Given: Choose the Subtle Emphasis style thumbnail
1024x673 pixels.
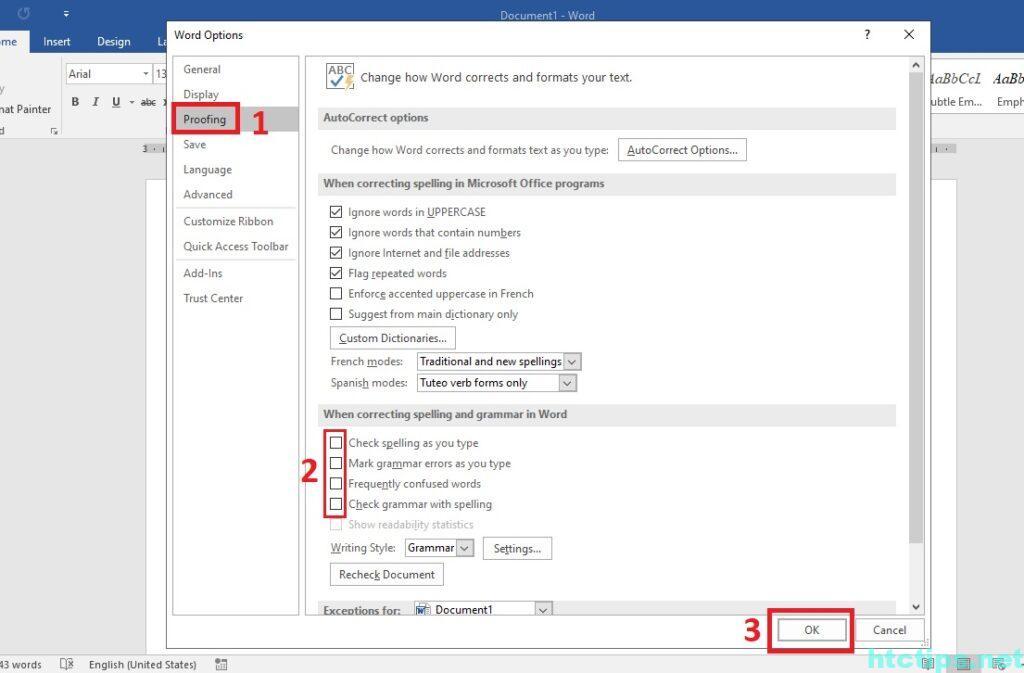Looking at the screenshot, I should point(956,88).
